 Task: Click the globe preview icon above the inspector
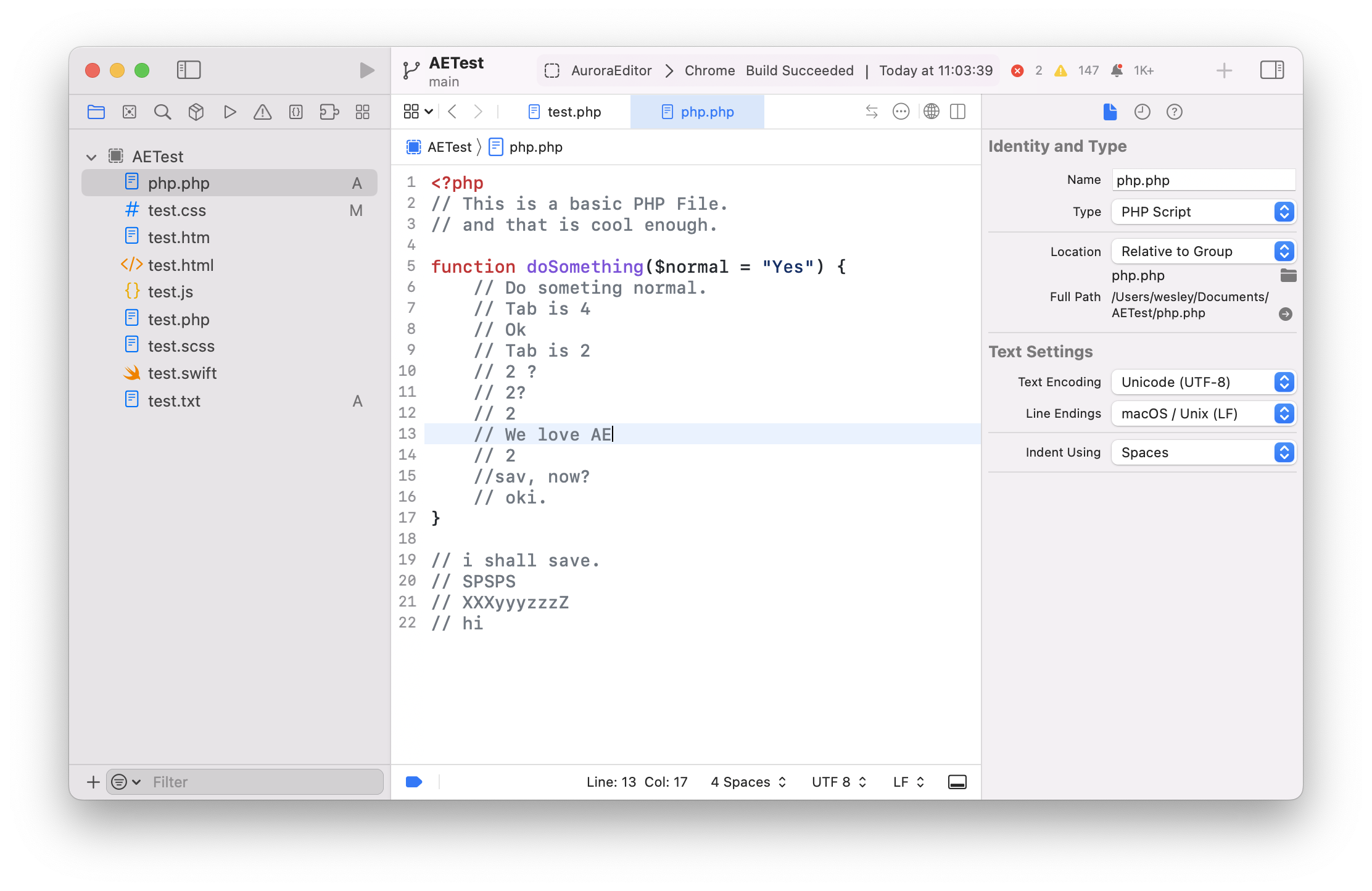pyautogui.click(x=931, y=112)
